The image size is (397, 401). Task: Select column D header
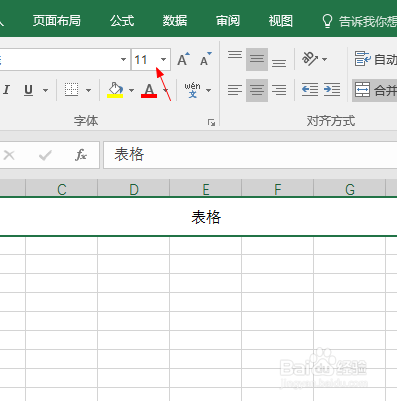click(134, 189)
